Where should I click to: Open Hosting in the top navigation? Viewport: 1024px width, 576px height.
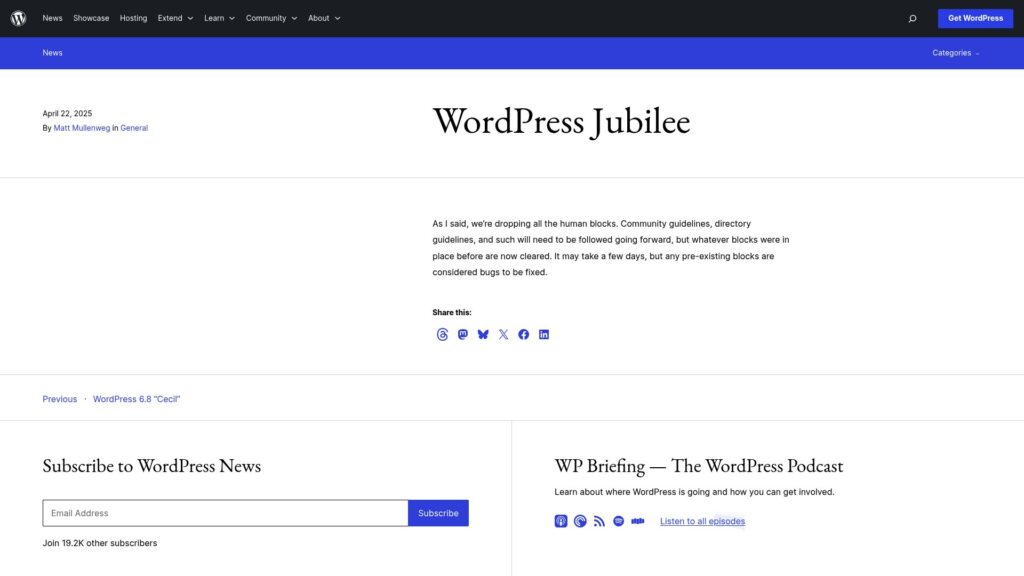click(x=133, y=18)
